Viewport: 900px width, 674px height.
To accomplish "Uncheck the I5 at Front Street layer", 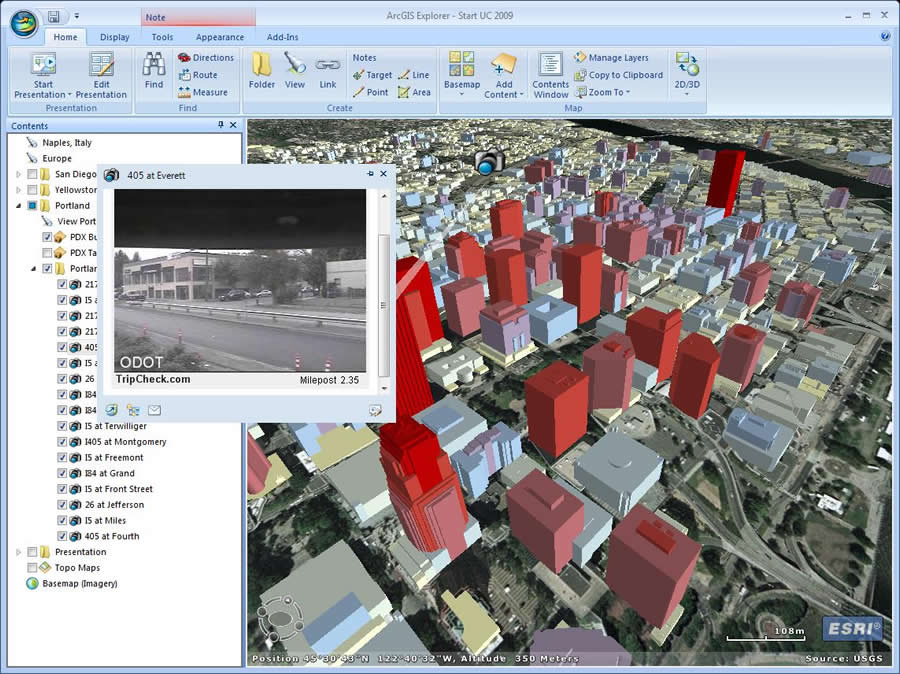I will pyautogui.click(x=62, y=489).
